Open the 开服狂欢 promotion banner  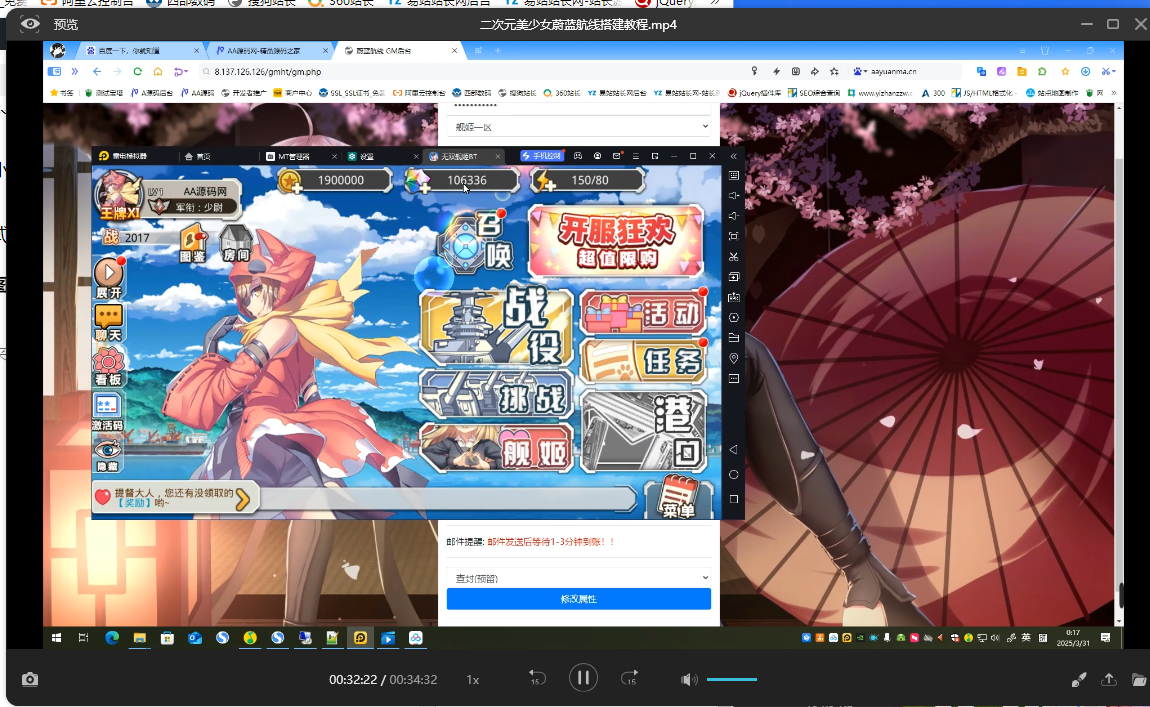tap(616, 241)
